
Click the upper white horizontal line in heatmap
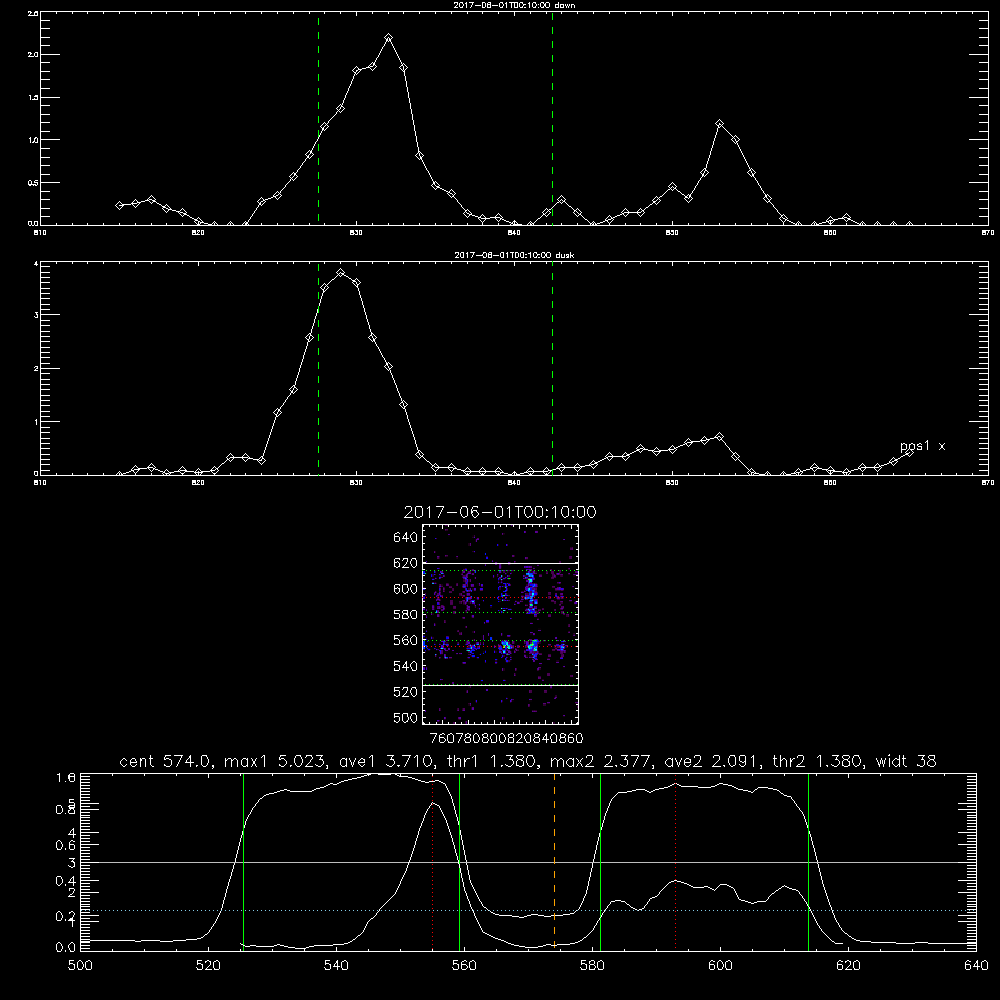pos(501,563)
